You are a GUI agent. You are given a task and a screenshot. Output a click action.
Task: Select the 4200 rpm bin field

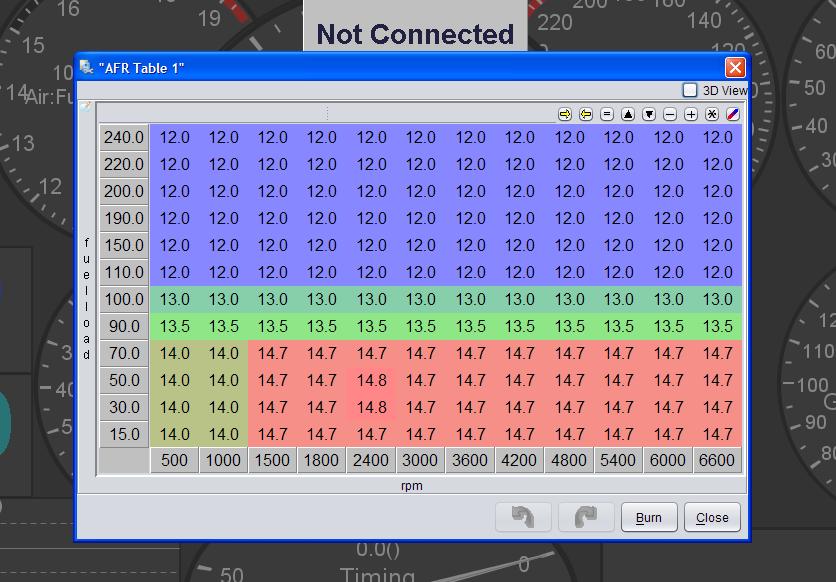519,460
